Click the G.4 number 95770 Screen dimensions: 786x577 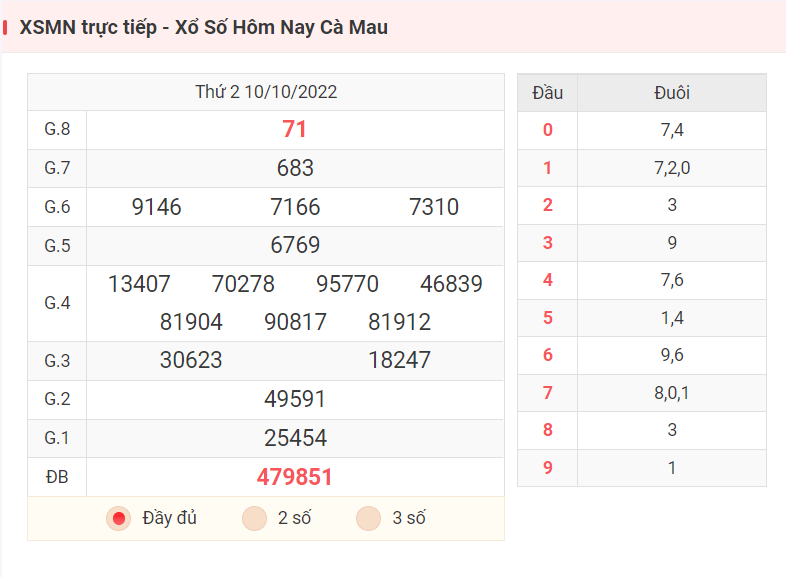pyautogui.click(x=347, y=284)
